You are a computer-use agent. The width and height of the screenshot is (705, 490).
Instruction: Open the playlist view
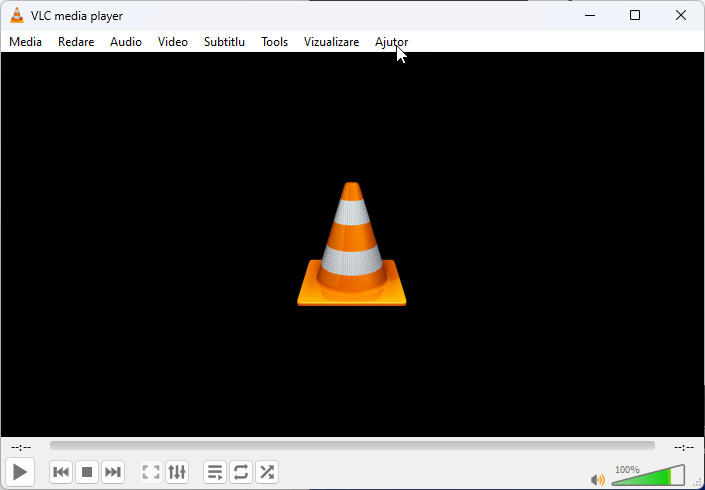(x=215, y=472)
